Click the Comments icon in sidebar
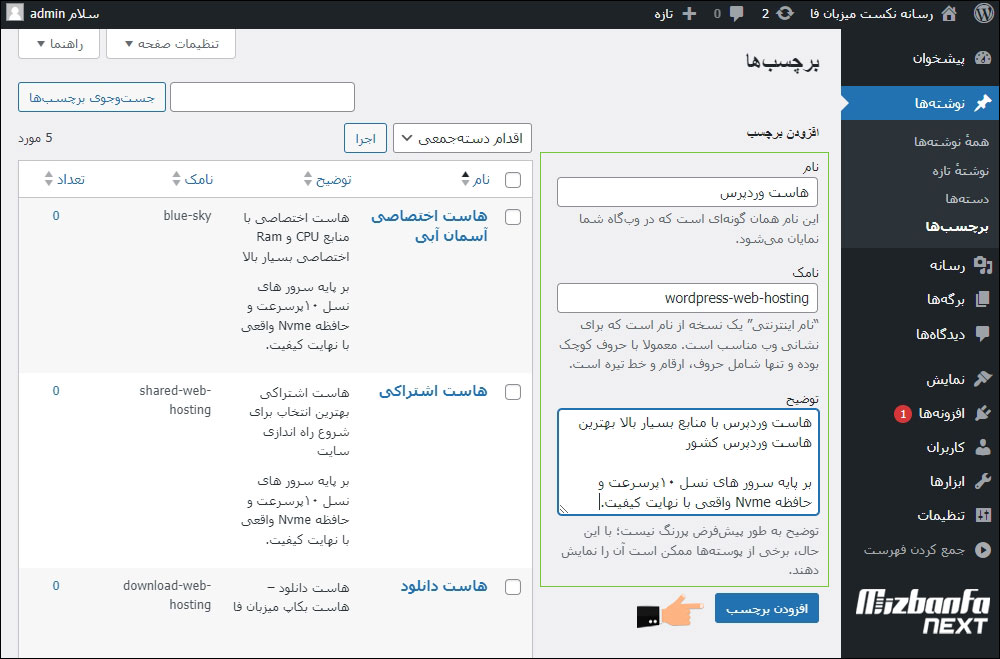The width and height of the screenshot is (1000, 659). click(983, 334)
